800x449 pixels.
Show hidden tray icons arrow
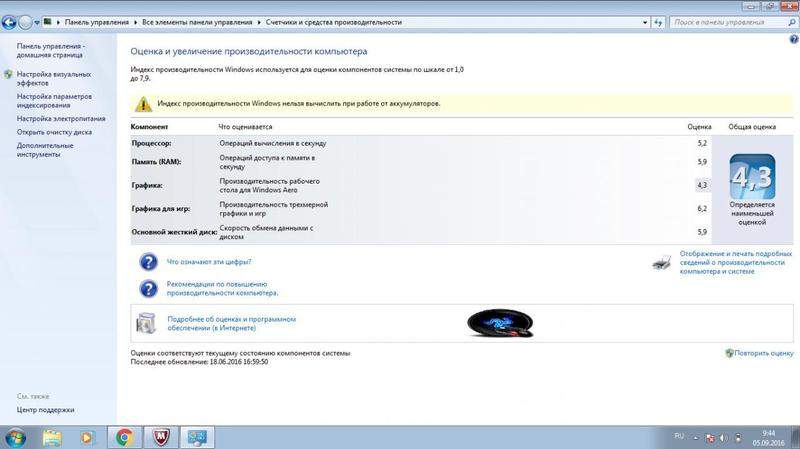point(696,438)
